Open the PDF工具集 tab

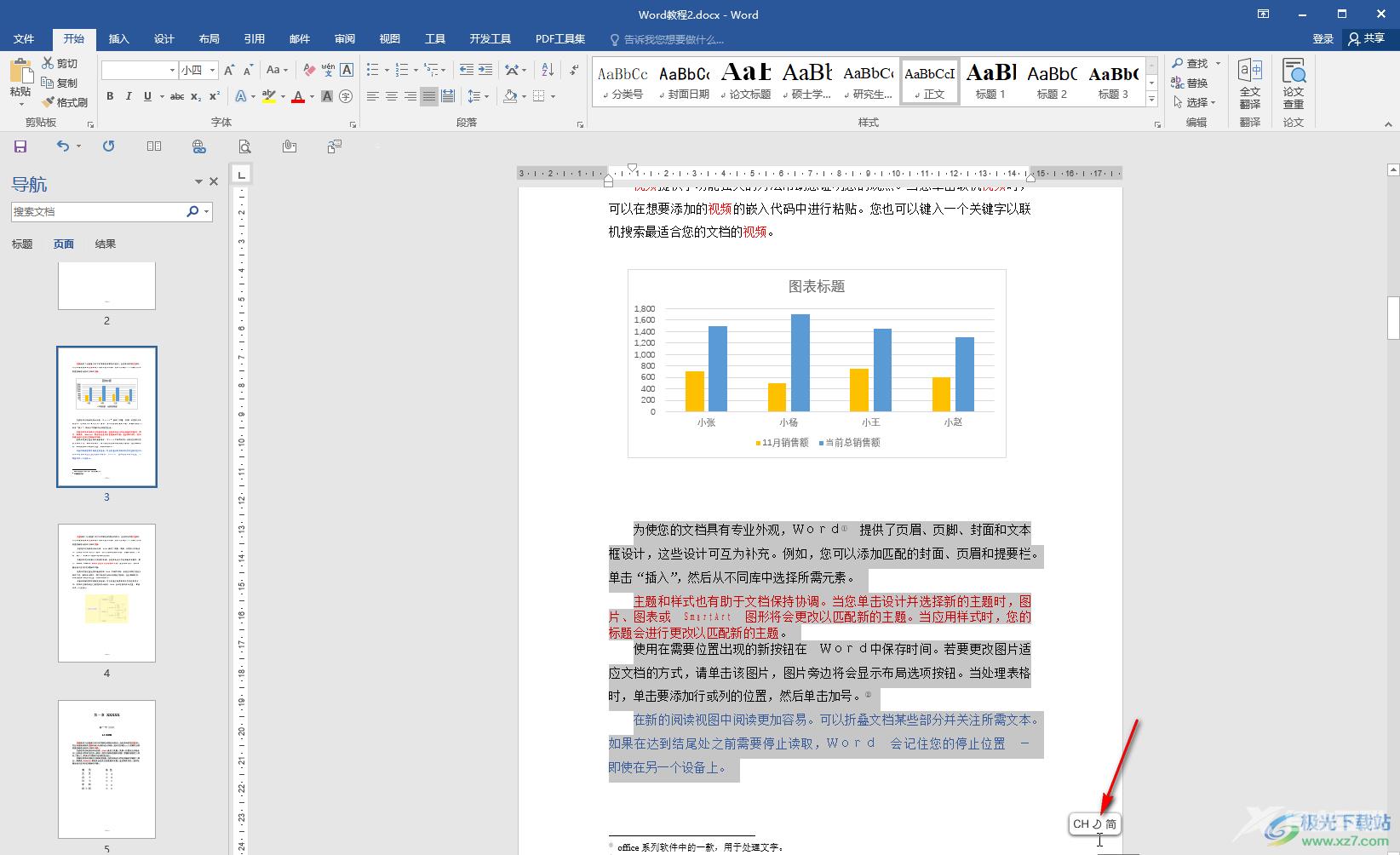tap(560, 38)
